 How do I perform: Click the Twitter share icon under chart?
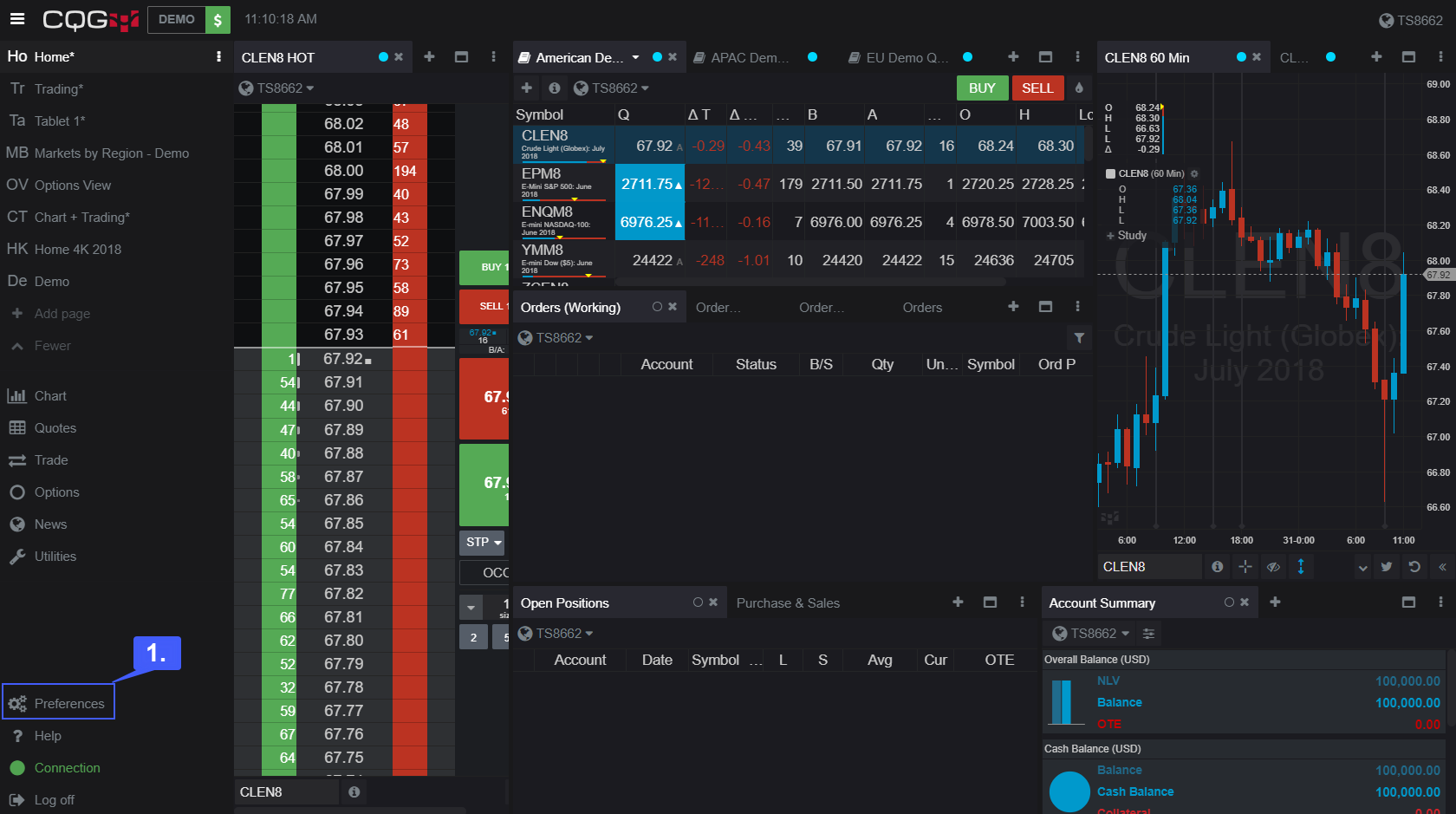(1387, 567)
